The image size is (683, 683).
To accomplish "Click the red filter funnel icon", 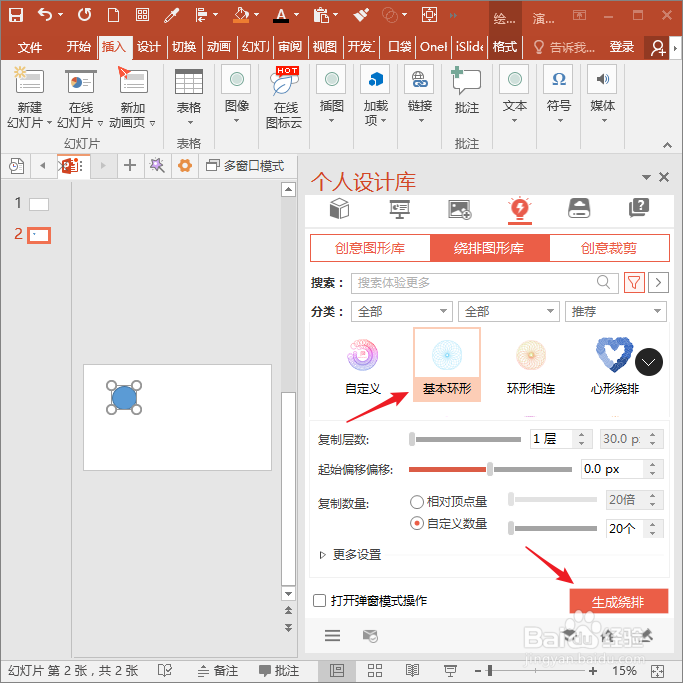I will pos(634,283).
